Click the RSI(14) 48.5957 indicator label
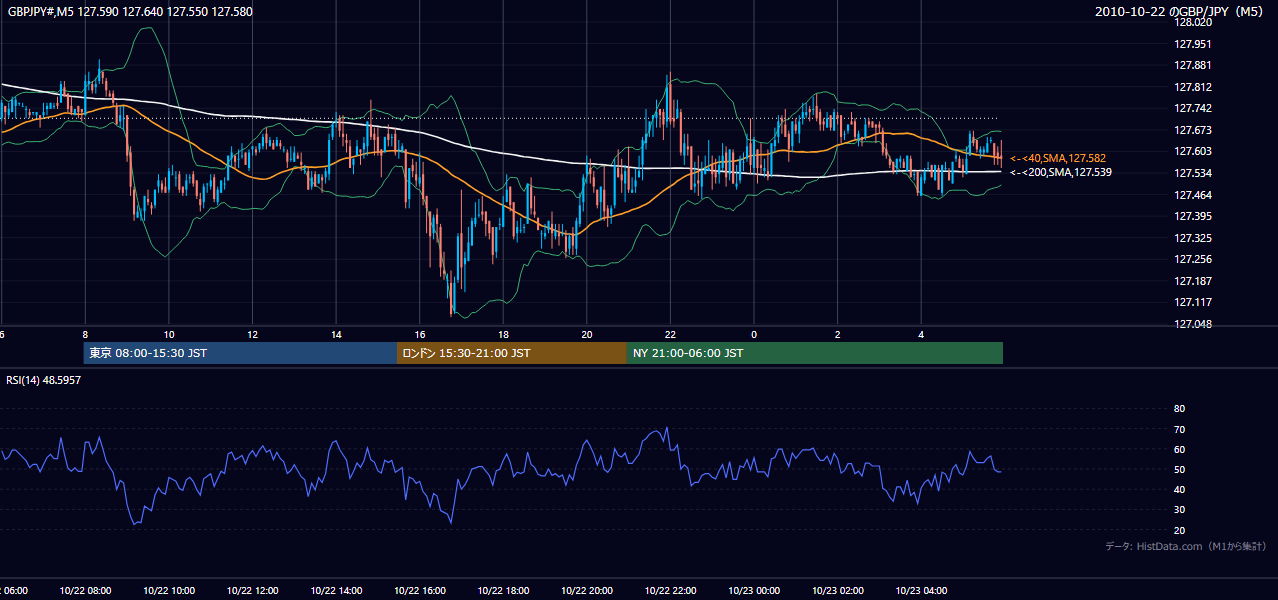Viewport: 1278px width, 600px height. [44, 380]
